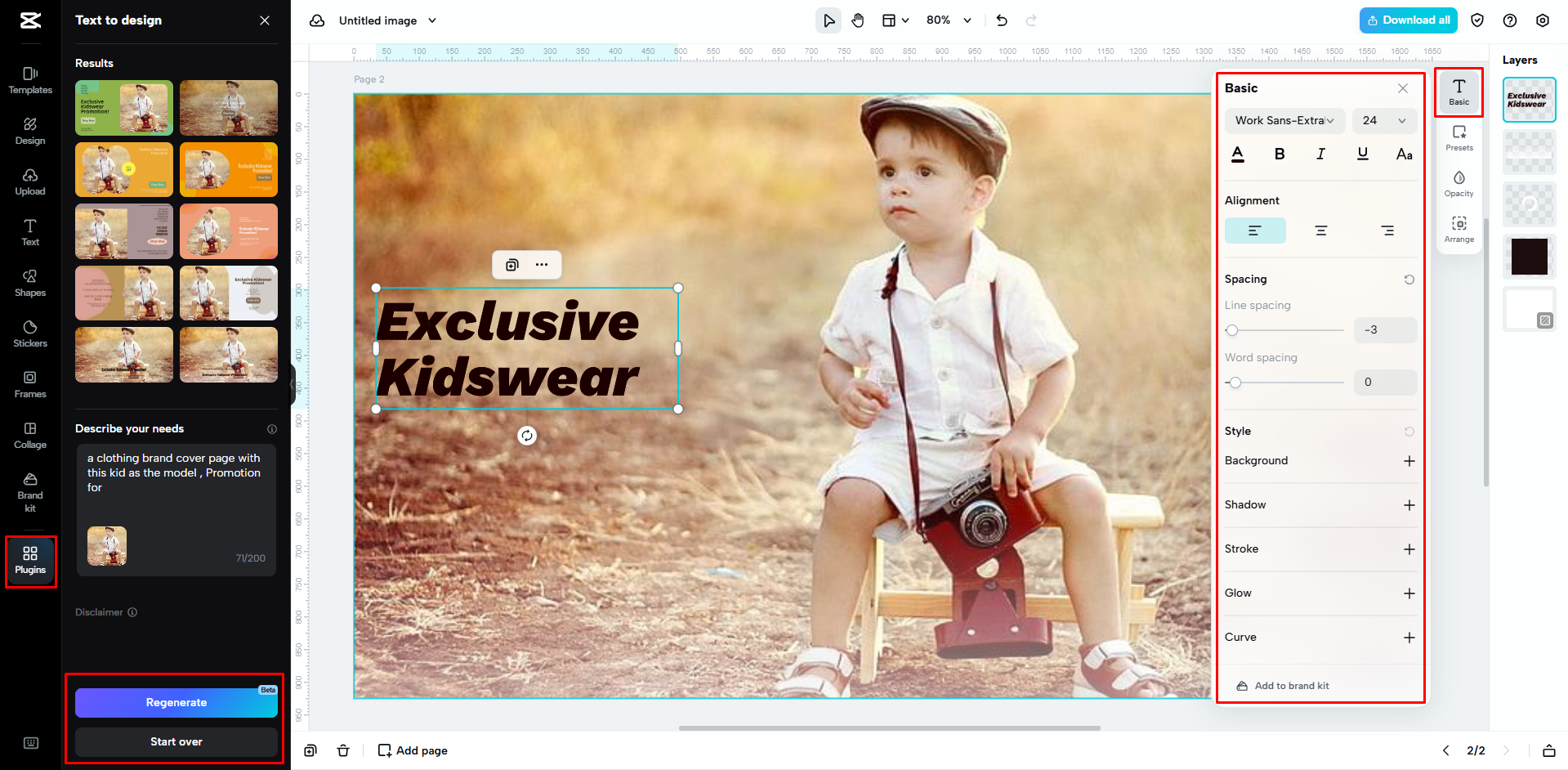Select the Text tool in sidebar
Screen dimensions: 1568x770
click(x=29, y=232)
